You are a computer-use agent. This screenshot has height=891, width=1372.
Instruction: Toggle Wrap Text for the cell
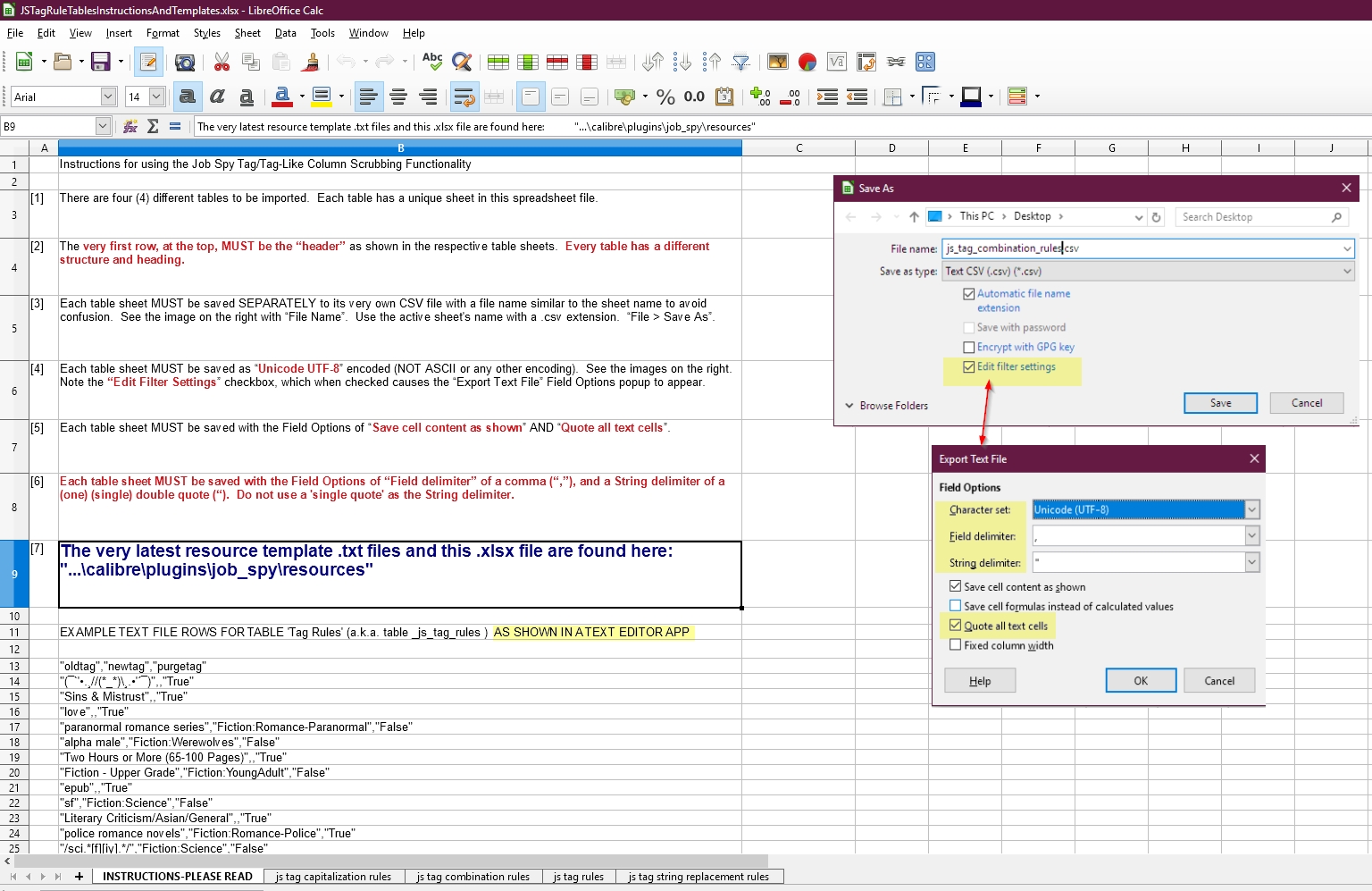(463, 97)
